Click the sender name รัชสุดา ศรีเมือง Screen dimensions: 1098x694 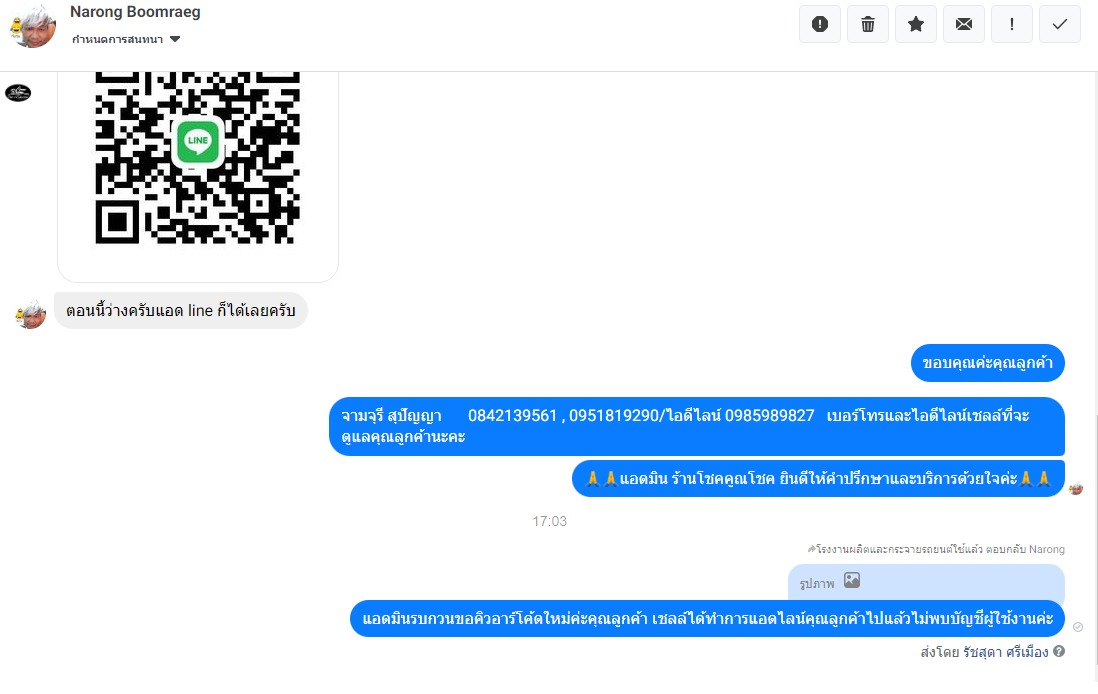1006,652
